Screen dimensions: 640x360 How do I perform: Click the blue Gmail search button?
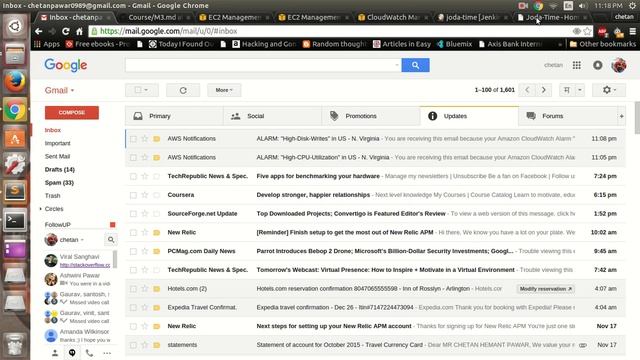pyautogui.click(x=415, y=65)
